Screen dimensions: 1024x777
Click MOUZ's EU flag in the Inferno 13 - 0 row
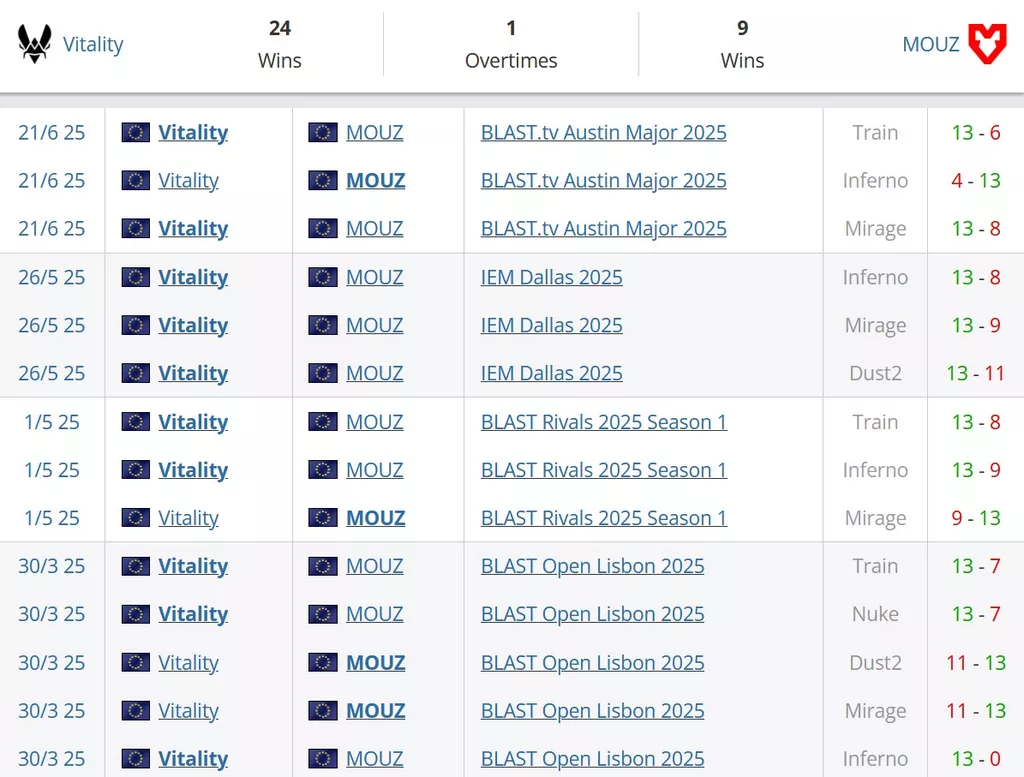(323, 759)
